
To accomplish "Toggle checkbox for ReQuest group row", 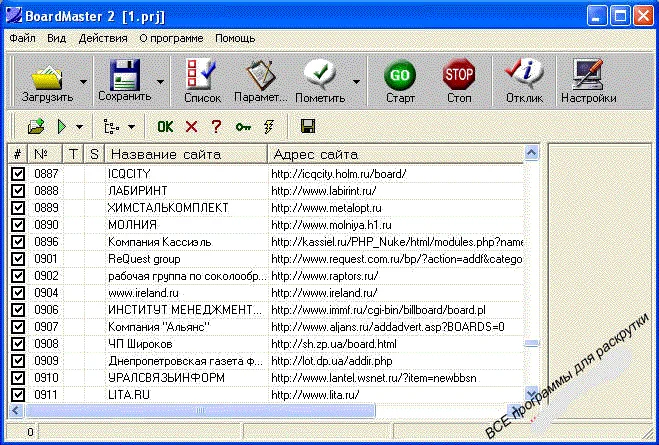I will pos(18,259).
